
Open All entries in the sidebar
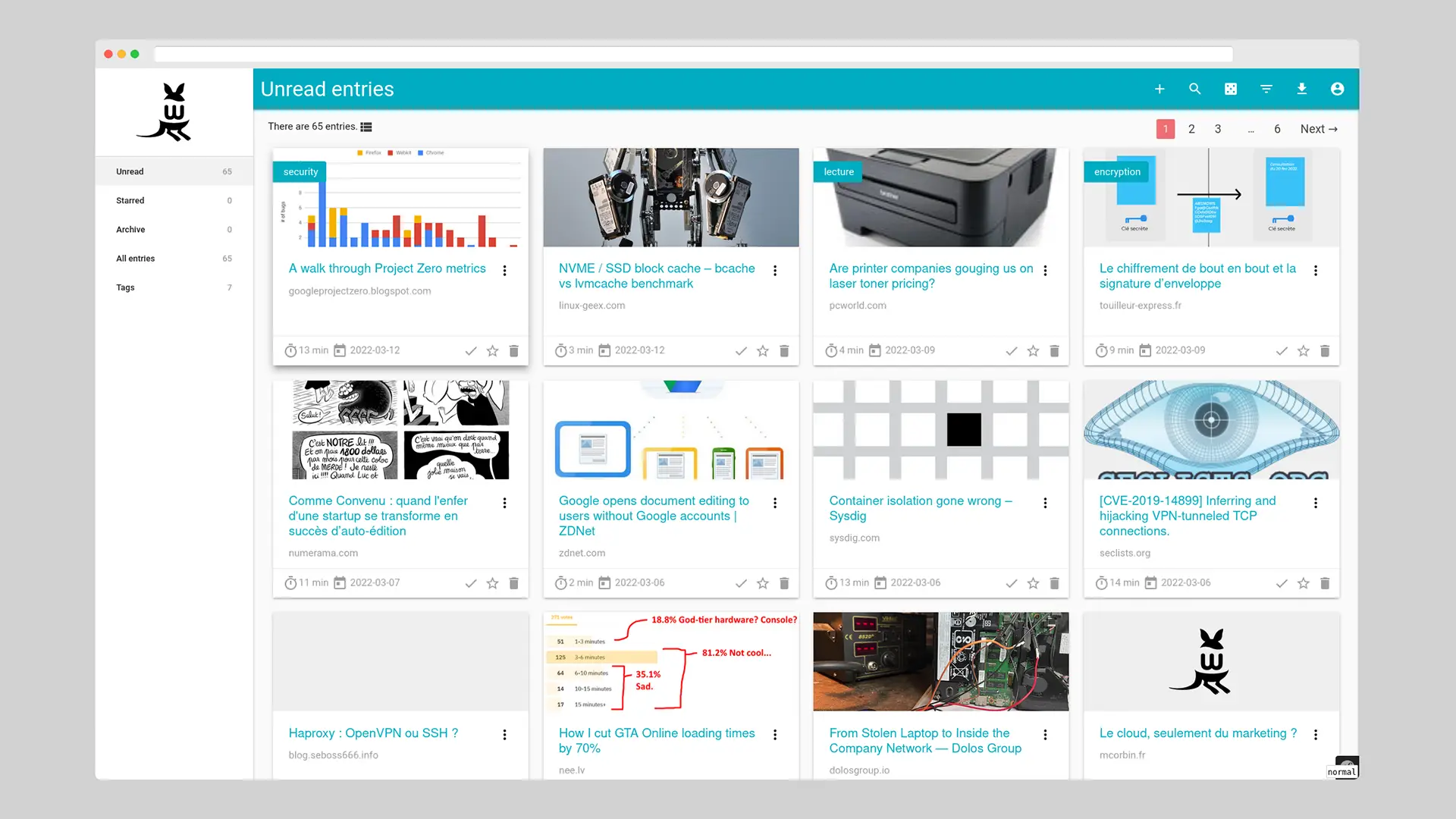tap(174, 258)
